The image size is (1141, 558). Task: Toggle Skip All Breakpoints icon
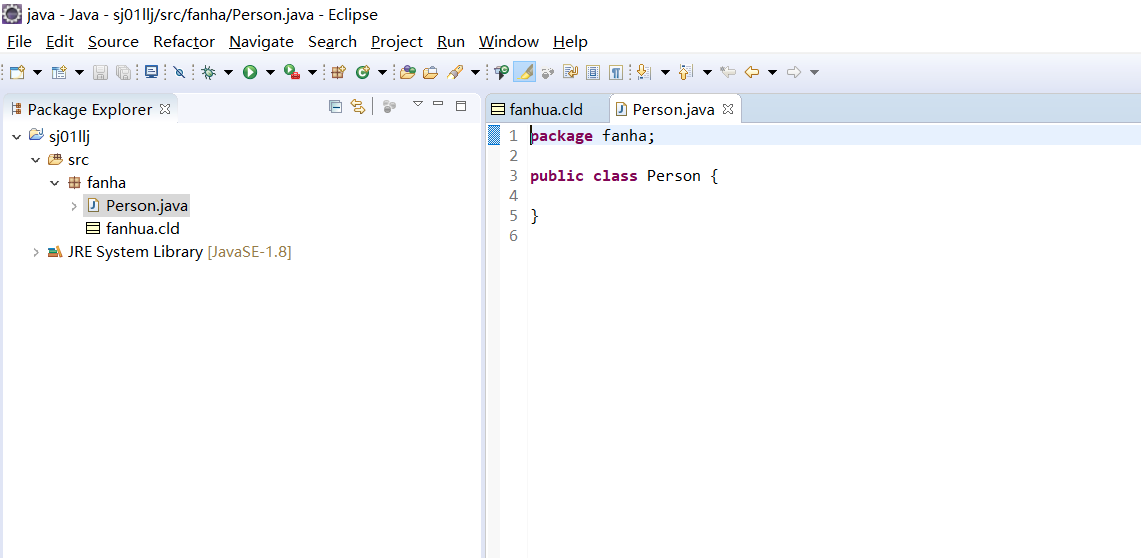point(179,72)
